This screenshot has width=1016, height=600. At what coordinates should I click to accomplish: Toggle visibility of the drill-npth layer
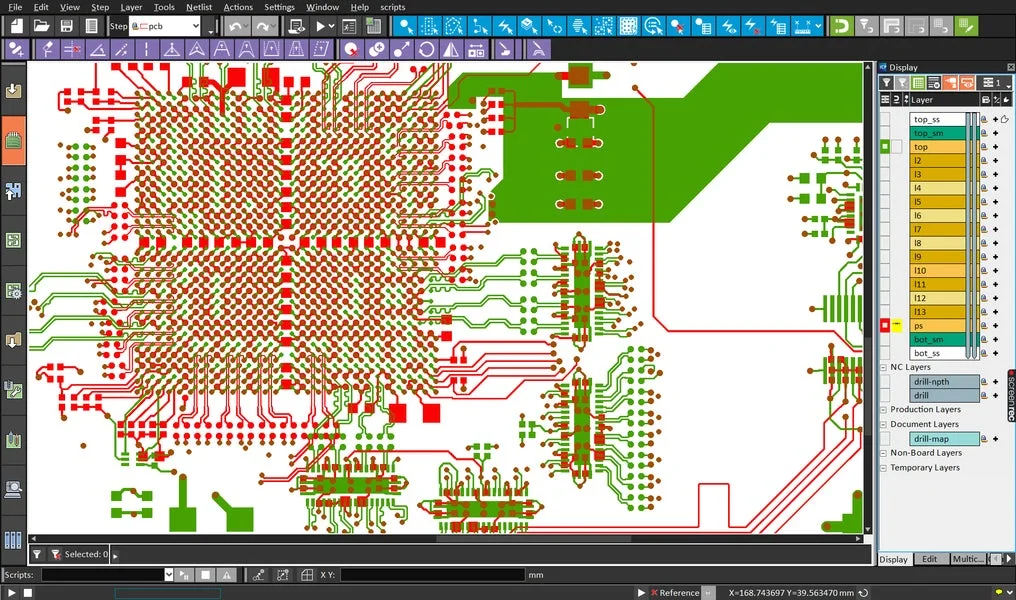click(x=883, y=381)
